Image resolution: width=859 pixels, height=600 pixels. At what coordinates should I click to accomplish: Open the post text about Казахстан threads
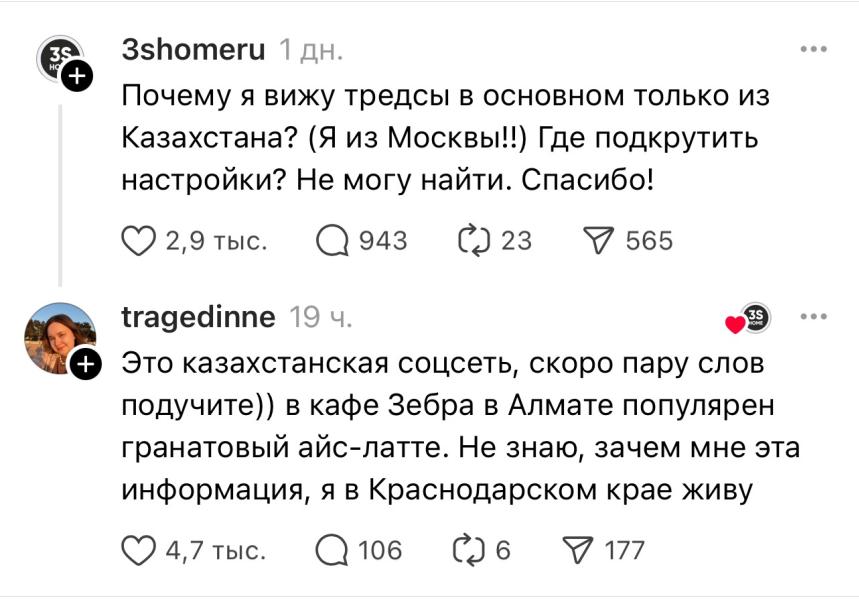click(440, 138)
